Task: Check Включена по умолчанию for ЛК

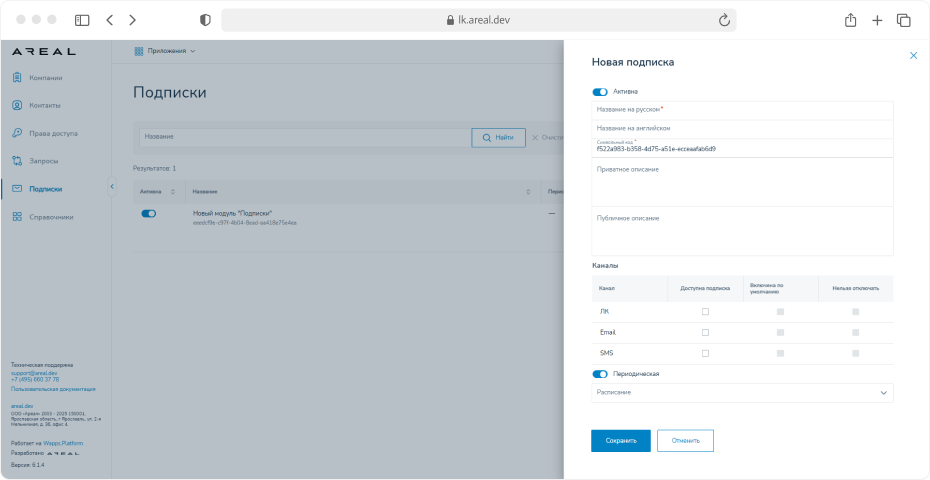Action: point(781,312)
